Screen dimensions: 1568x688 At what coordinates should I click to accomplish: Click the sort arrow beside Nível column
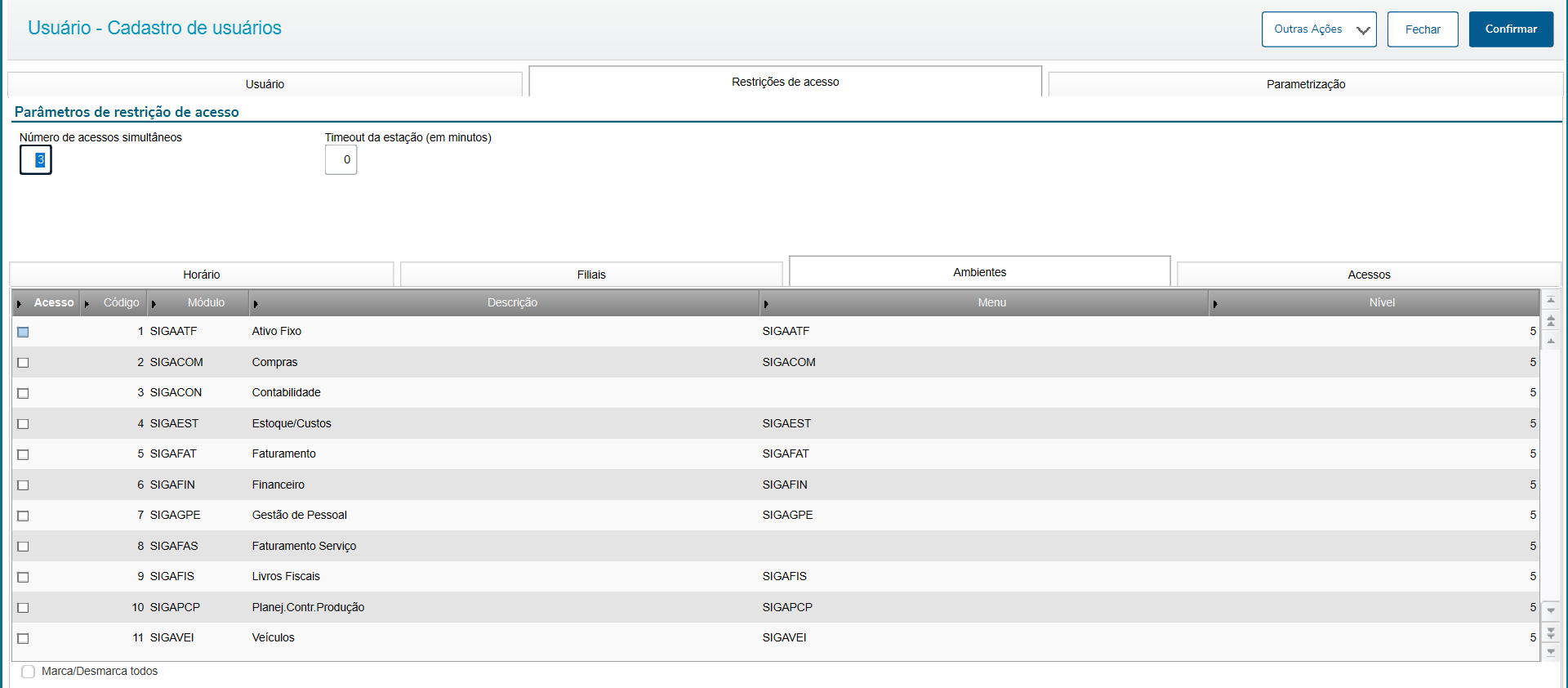1215,304
